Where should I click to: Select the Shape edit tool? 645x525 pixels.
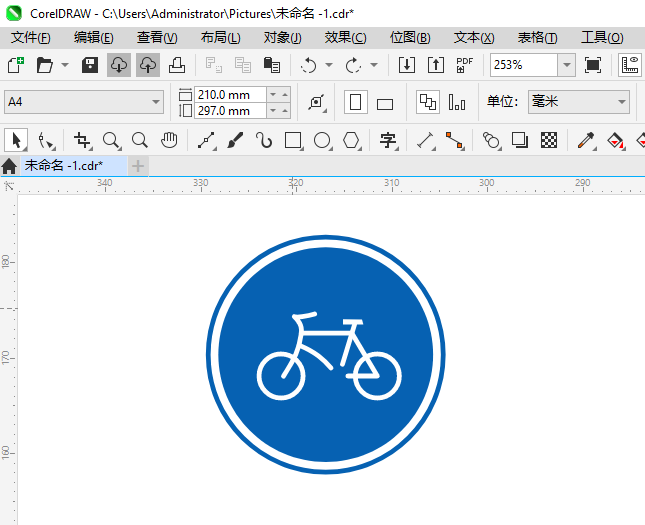45,141
